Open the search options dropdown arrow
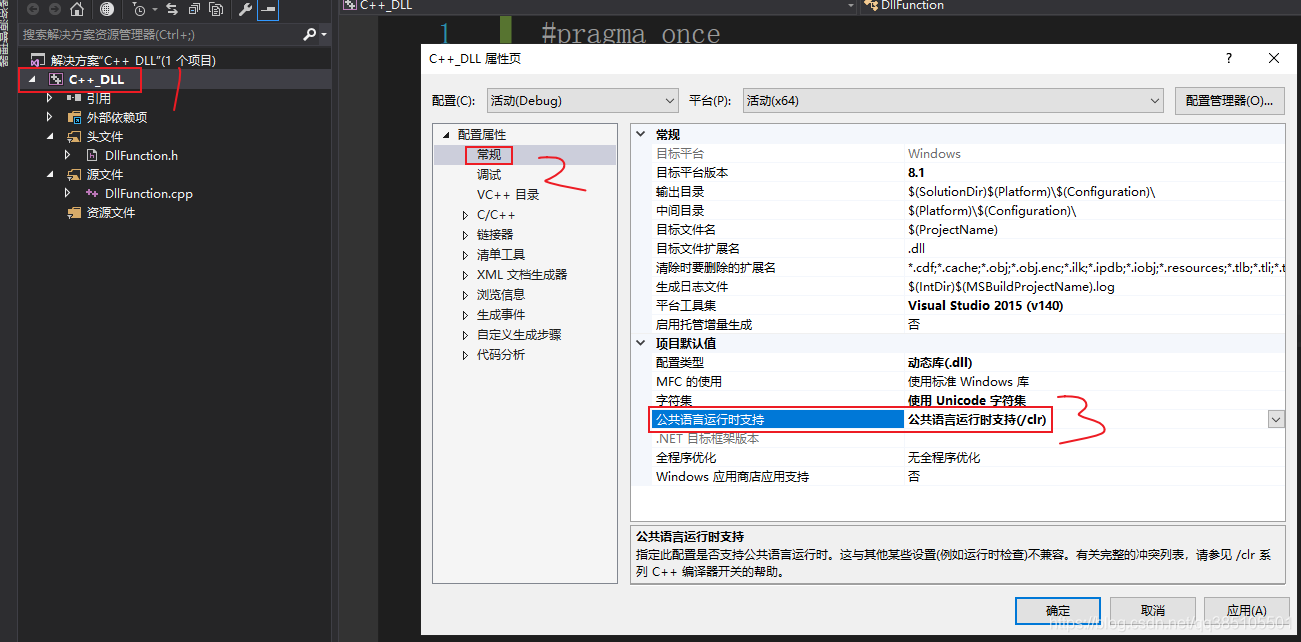 (x=323, y=35)
